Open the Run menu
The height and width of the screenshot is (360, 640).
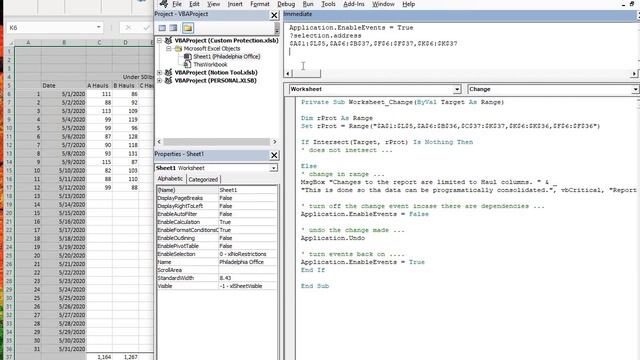tap(308, 4)
